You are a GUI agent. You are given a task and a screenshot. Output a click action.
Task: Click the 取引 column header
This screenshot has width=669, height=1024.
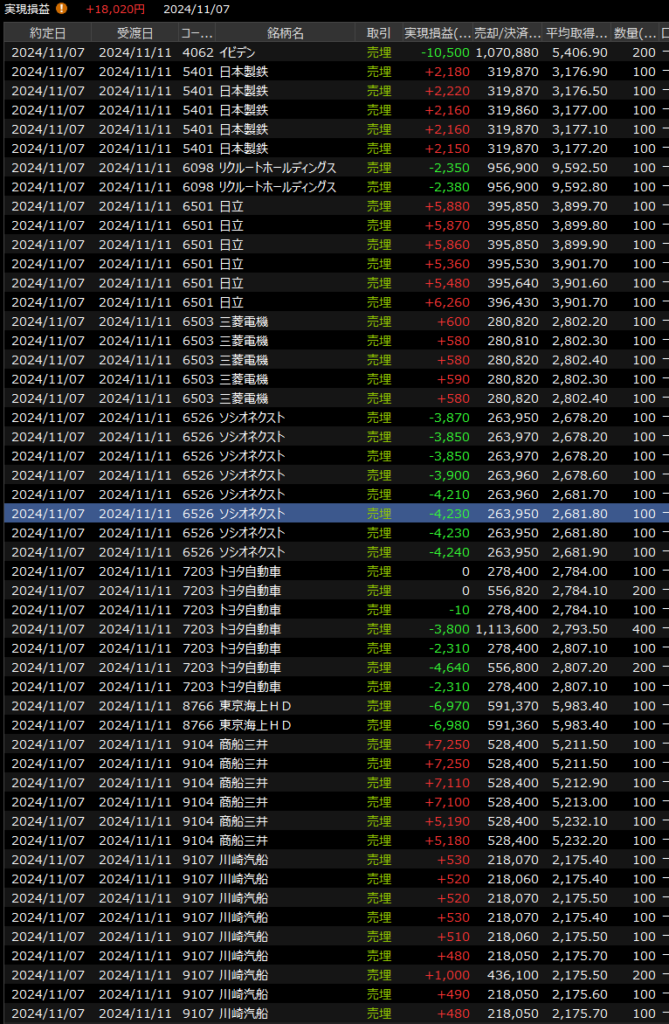[x=379, y=33]
